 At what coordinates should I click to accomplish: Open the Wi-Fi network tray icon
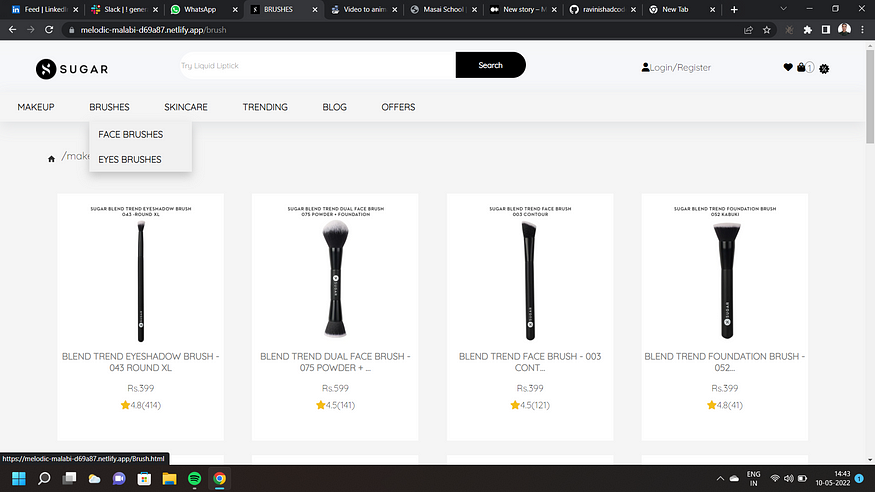point(775,479)
